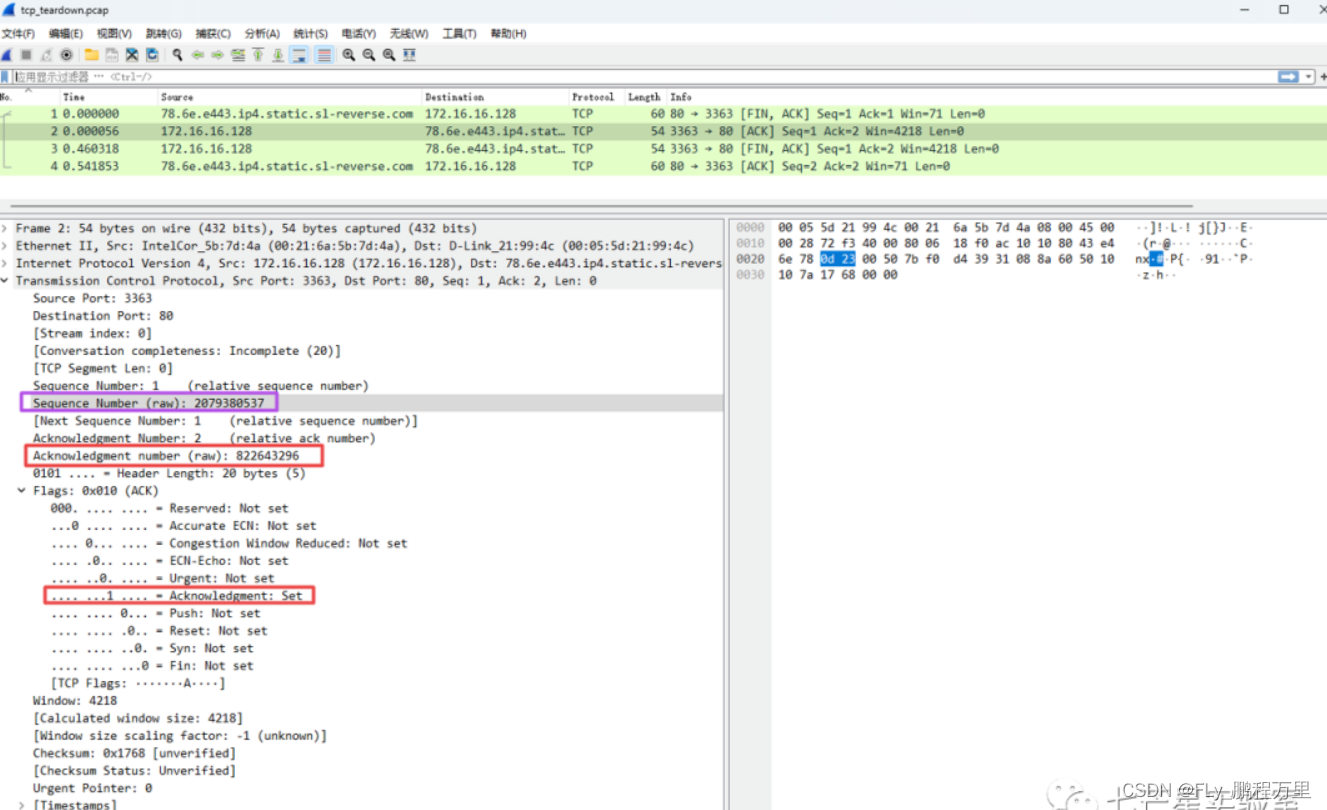This screenshot has height=810, width=1327.
Task: Collapse Transmission Control Protocol node
Action: tap(6, 281)
